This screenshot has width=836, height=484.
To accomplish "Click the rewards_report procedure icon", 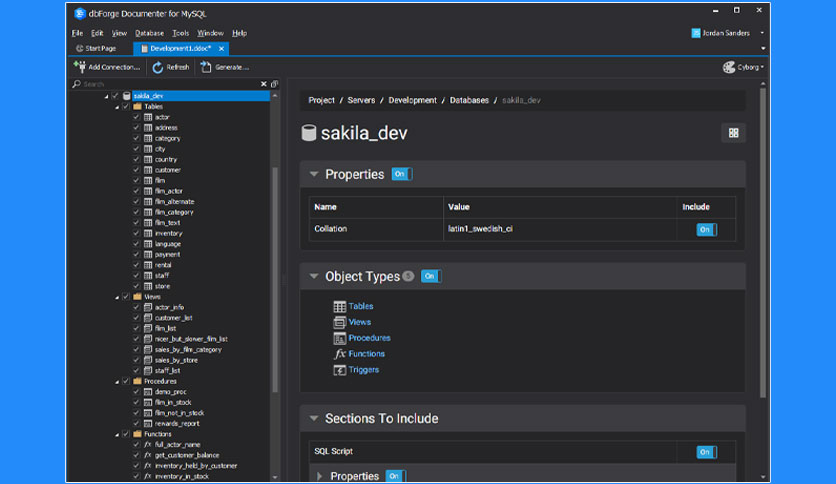I will [148, 423].
